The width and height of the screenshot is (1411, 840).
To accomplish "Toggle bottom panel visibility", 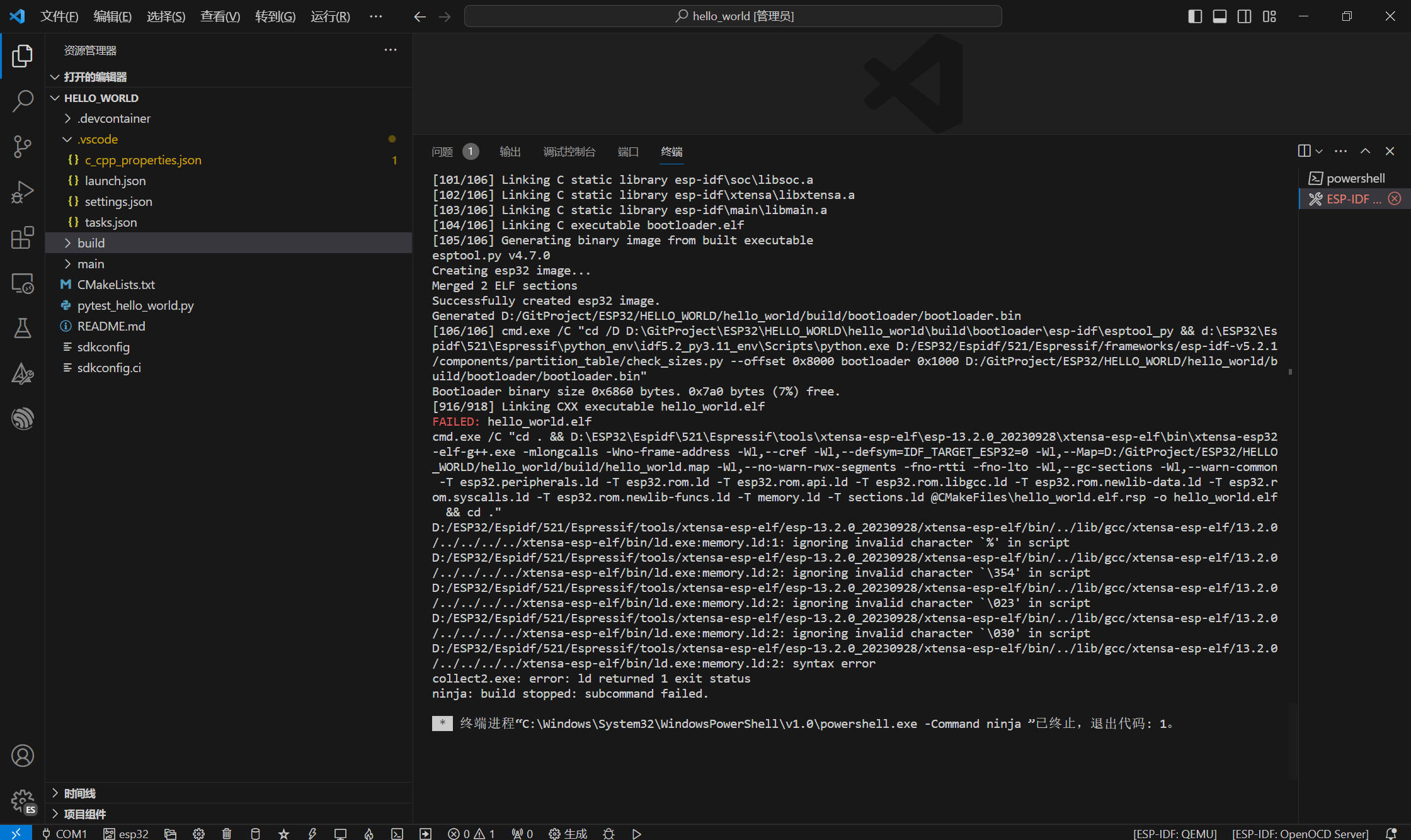I will click(1220, 16).
